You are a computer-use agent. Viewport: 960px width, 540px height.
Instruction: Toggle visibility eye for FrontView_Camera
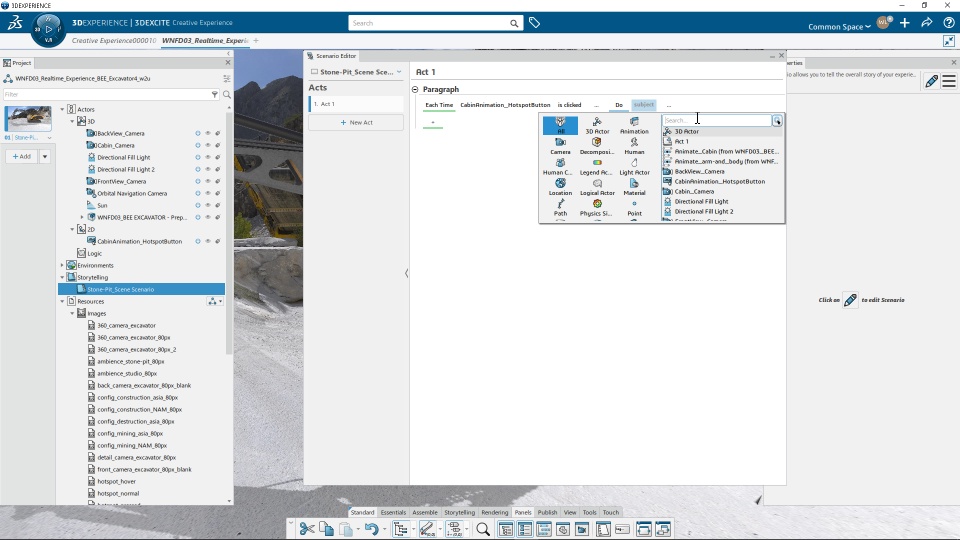tap(208, 181)
